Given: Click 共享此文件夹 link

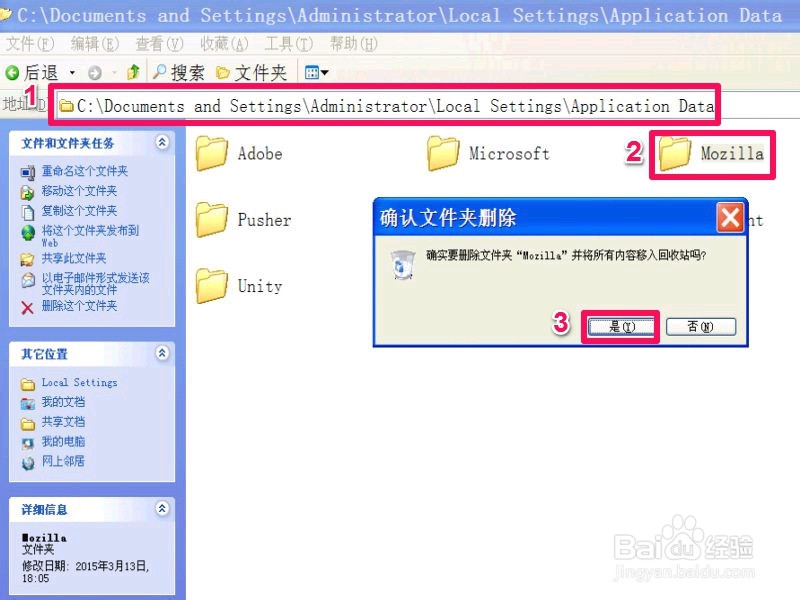Looking at the screenshot, I should pos(74,258).
